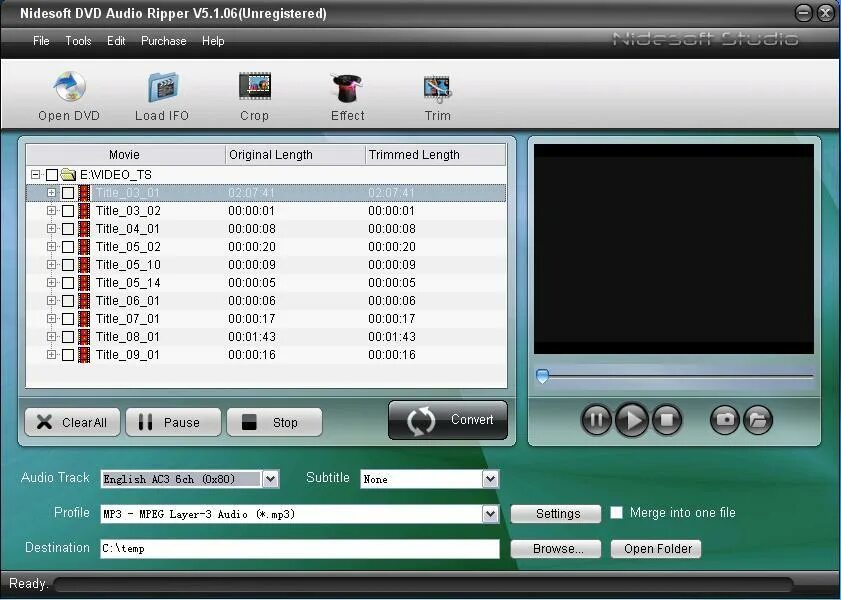
Task: Play the preview video
Action: [x=632, y=419]
